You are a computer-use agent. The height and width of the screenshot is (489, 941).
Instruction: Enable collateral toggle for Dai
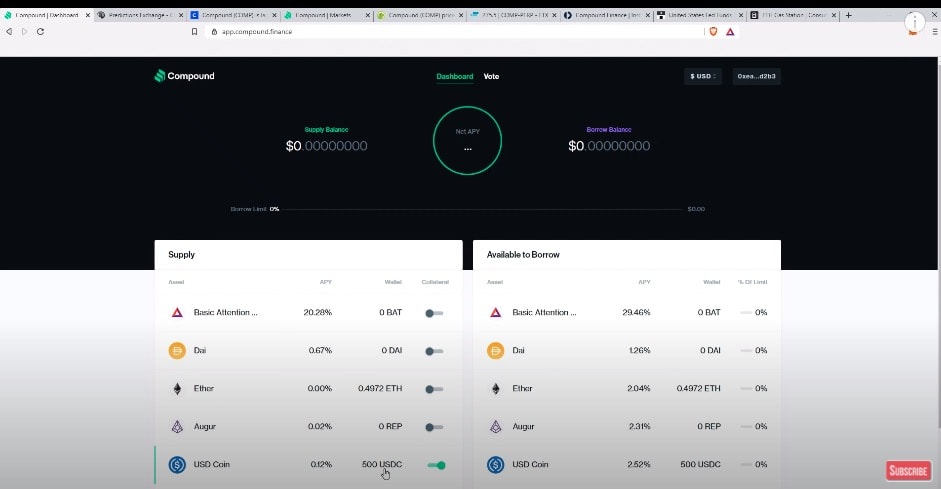click(x=434, y=351)
